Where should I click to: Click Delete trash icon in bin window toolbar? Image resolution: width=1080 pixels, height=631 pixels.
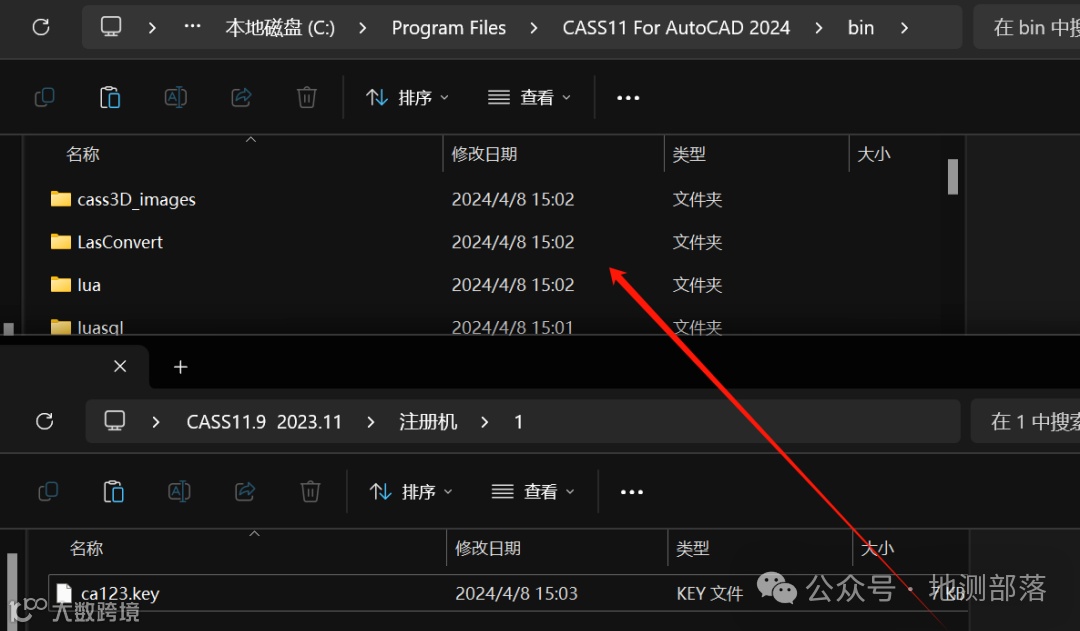coord(307,97)
